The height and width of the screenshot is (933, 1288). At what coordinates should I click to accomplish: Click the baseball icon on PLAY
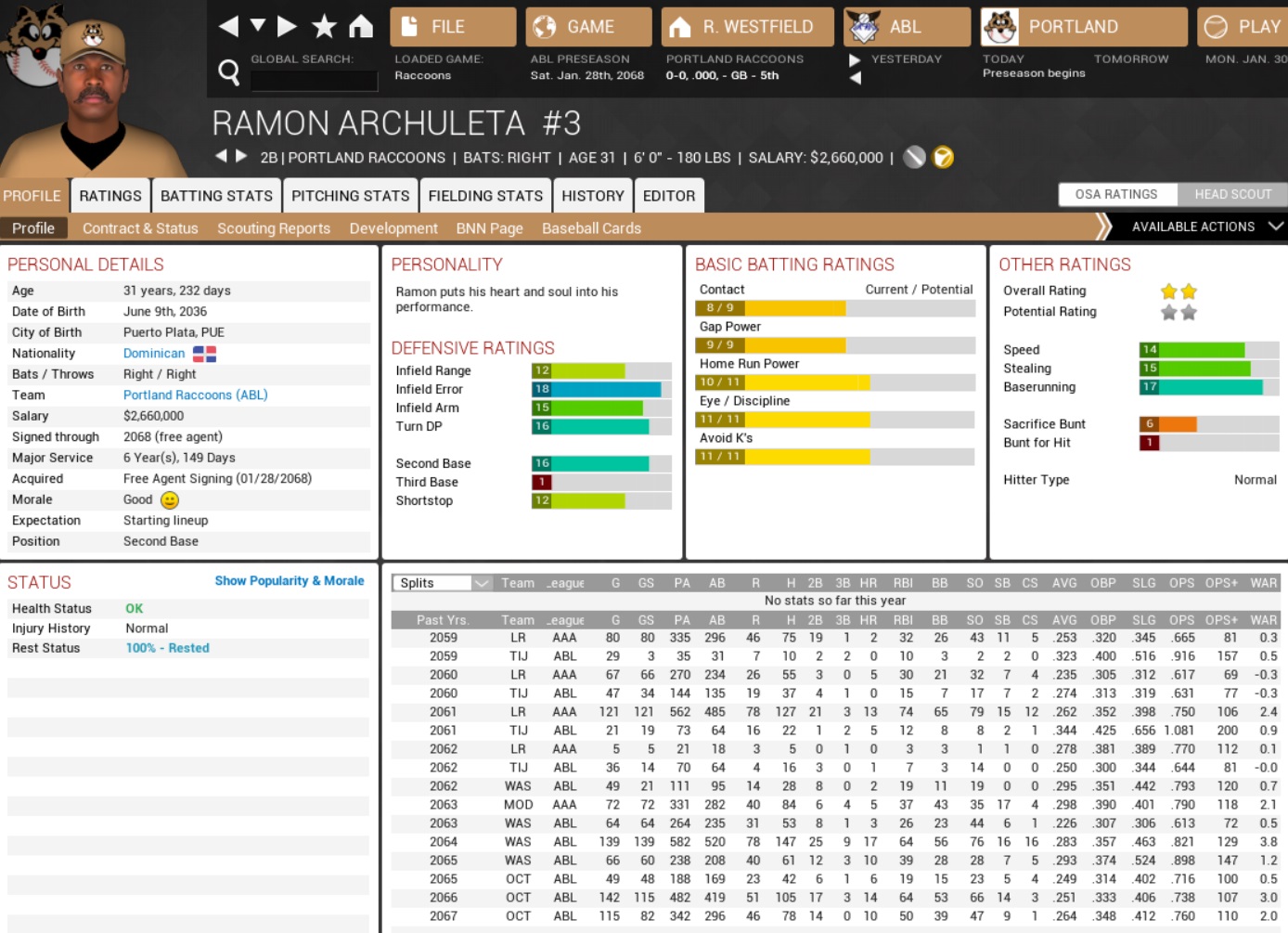pyautogui.click(x=1216, y=27)
